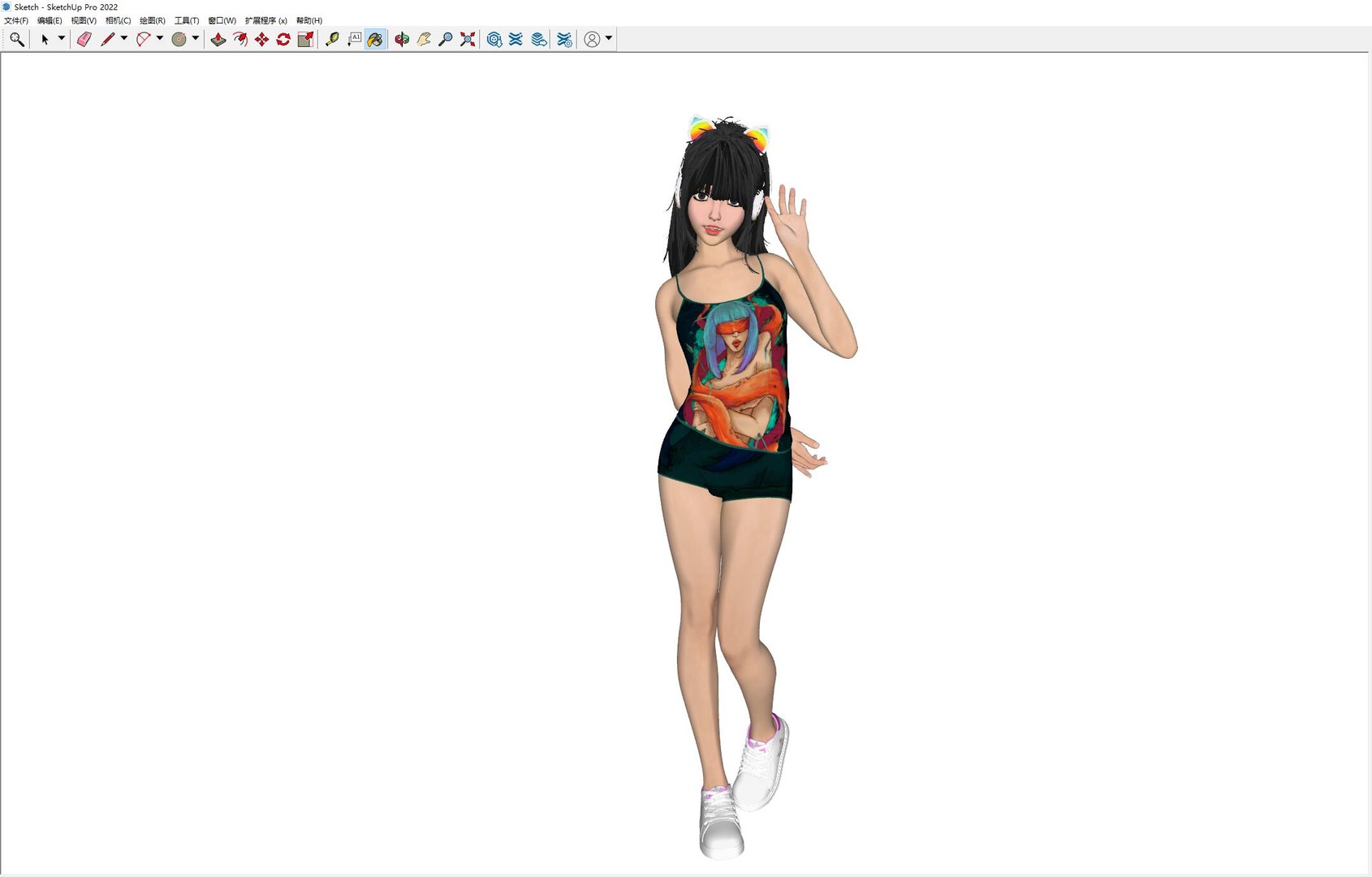Screen dimensions: 1372x877
Task: Select the Offset tool
Action: click(239, 39)
